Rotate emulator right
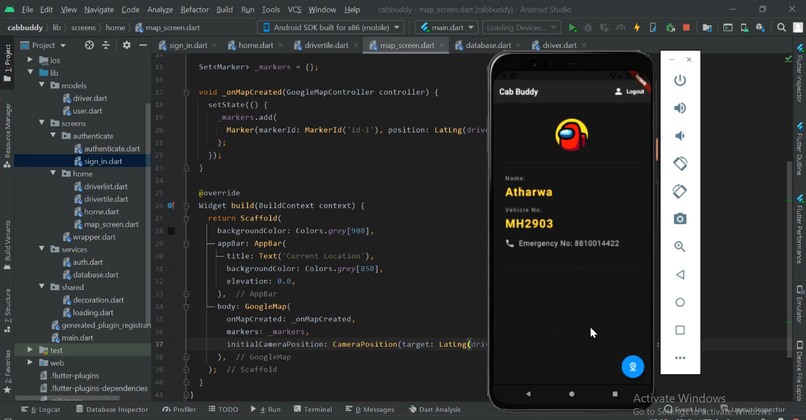The height and width of the screenshot is (420, 806). [x=680, y=191]
